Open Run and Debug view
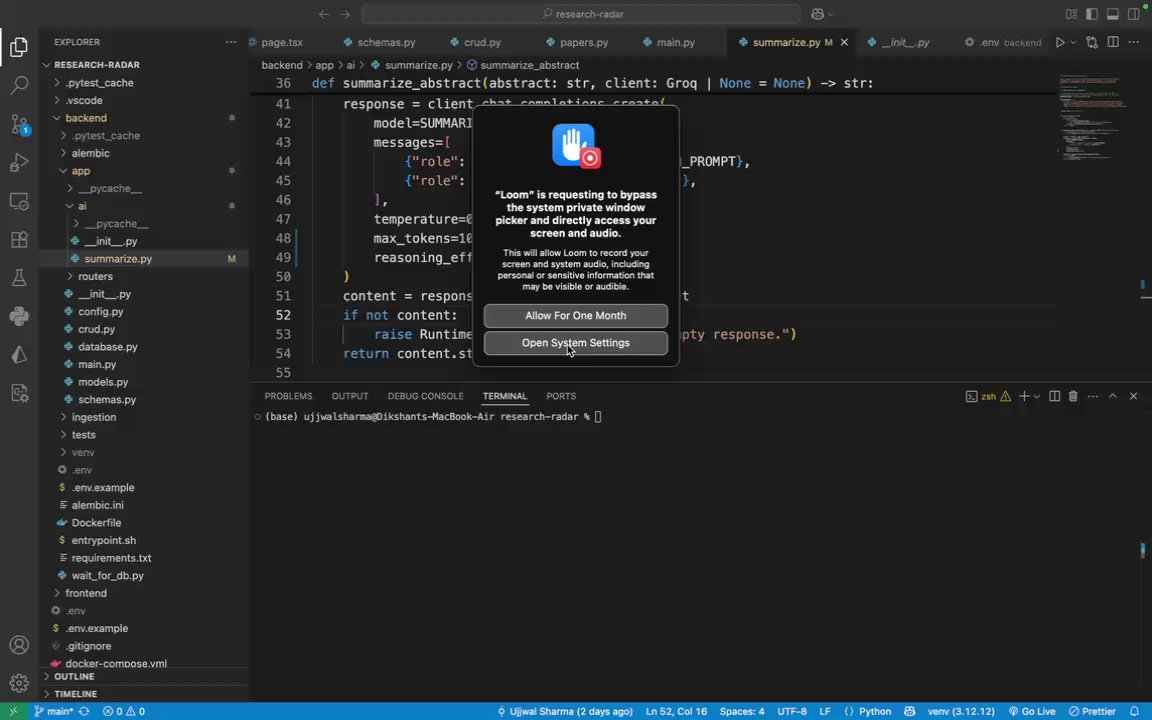The image size is (1152, 720). coord(19,162)
